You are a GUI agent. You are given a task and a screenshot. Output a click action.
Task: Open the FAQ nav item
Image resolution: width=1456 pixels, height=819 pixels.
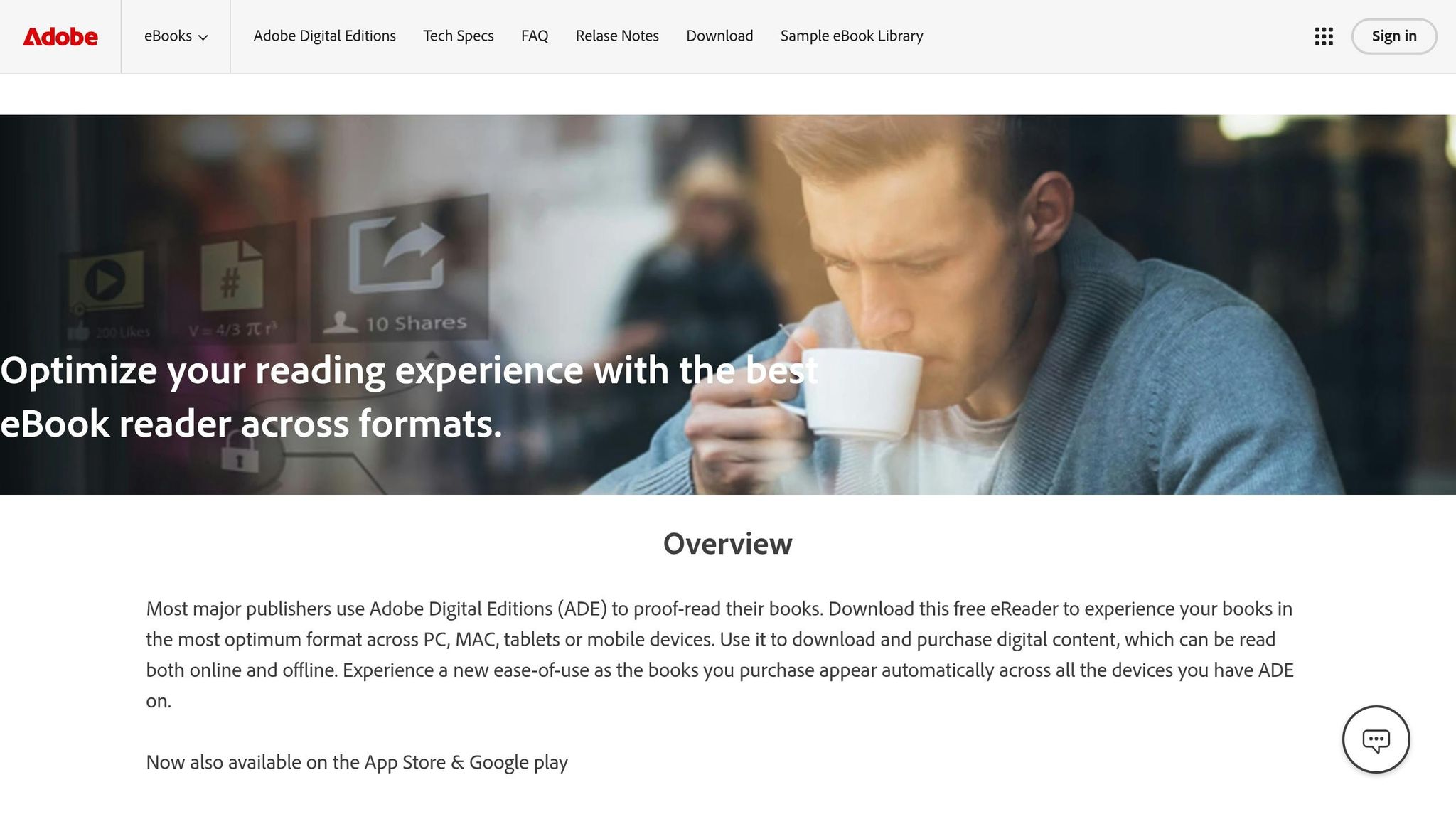tap(535, 36)
